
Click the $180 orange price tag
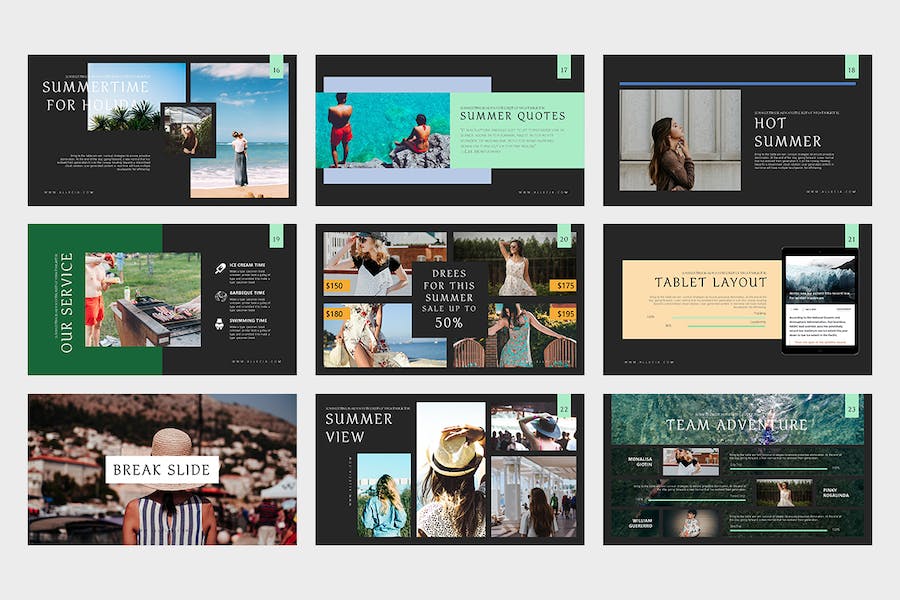click(334, 313)
